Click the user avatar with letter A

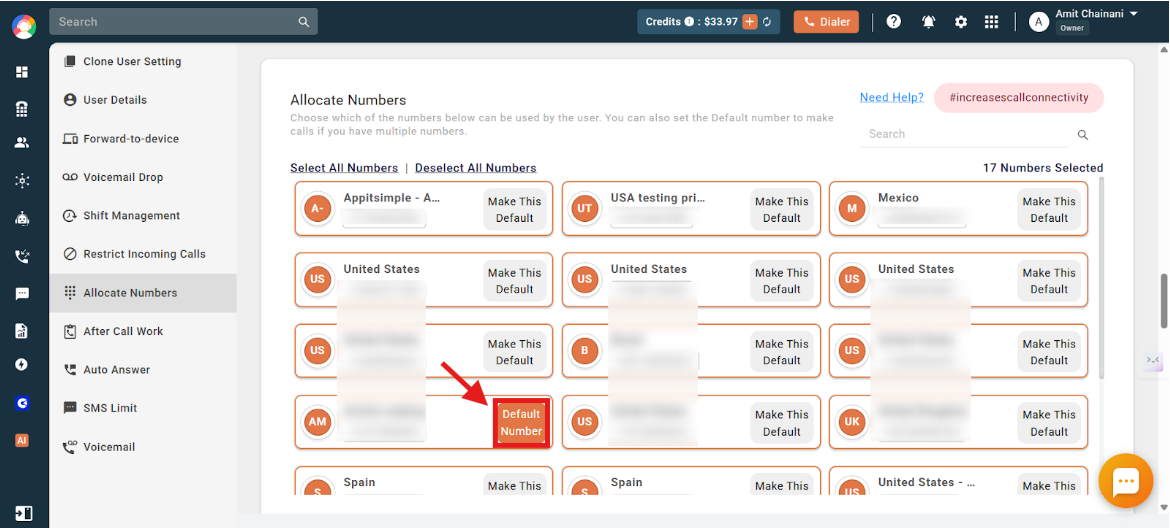[x=1039, y=22]
